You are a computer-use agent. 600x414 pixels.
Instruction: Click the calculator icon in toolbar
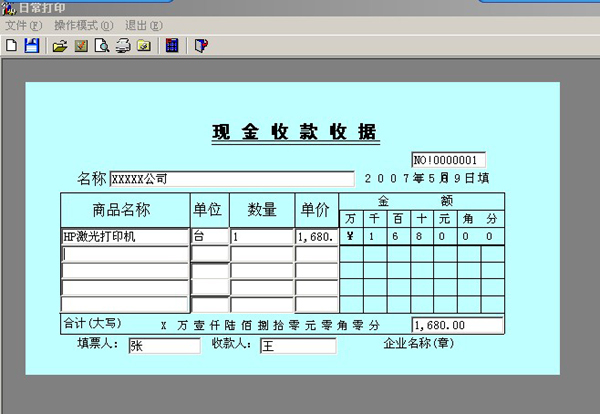[x=173, y=45]
